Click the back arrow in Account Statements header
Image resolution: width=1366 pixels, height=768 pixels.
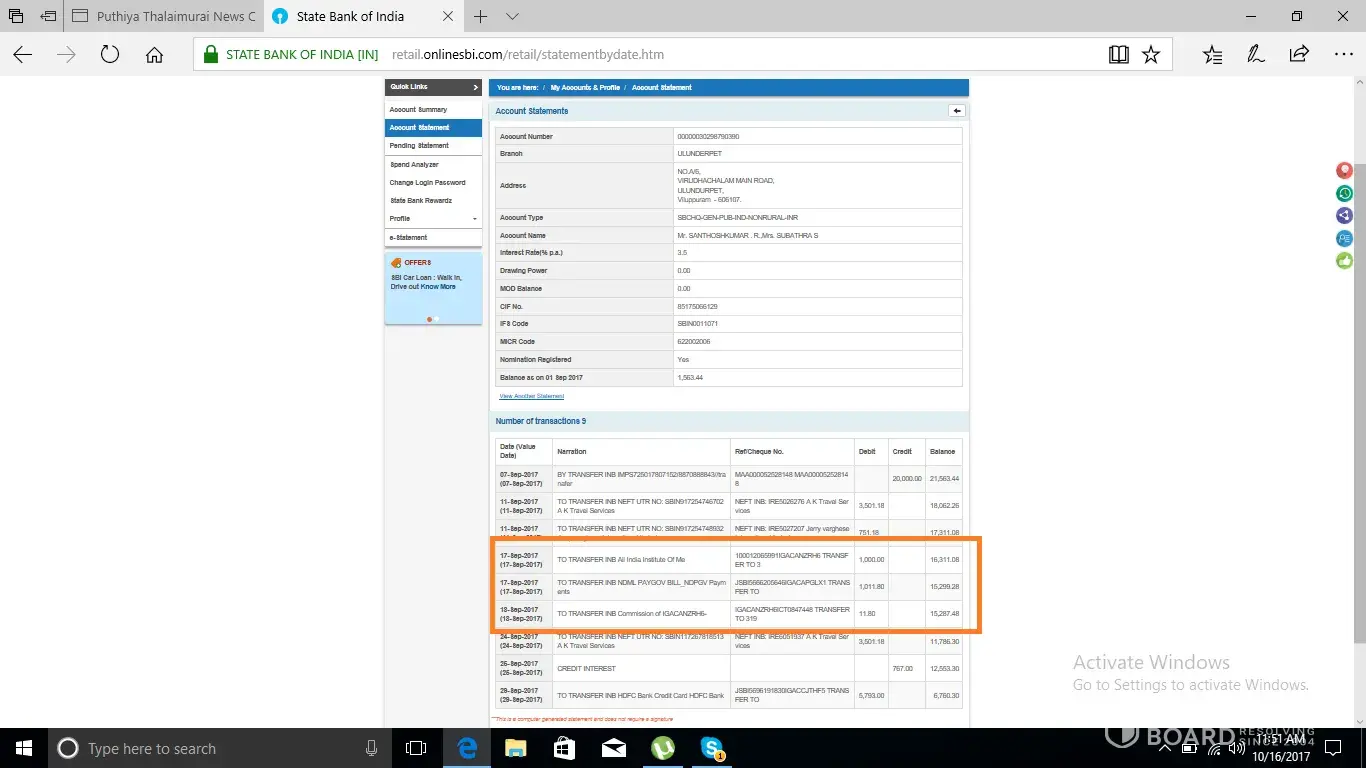point(956,111)
